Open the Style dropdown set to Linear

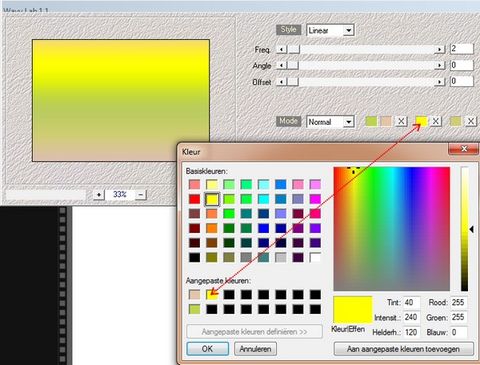click(330, 30)
